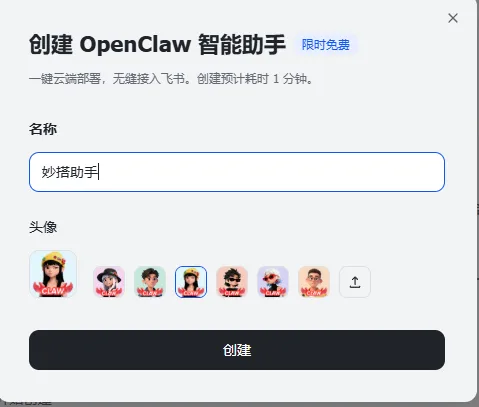479x407 pixels.
Task: Select the highlighted yellow-hat girl avatar option
Action: 191,282
